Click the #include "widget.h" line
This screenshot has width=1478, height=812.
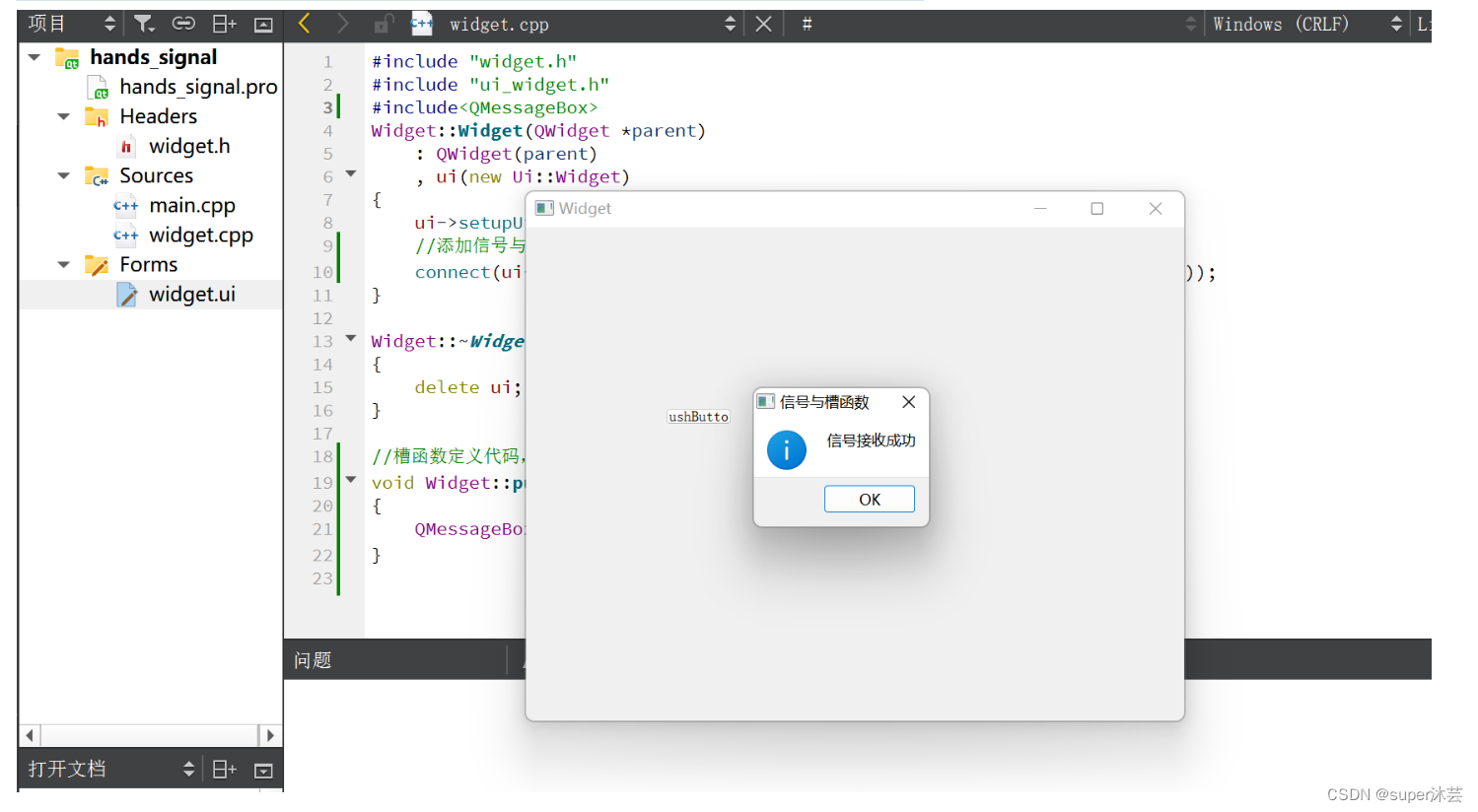pyautogui.click(x=474, y=61)
